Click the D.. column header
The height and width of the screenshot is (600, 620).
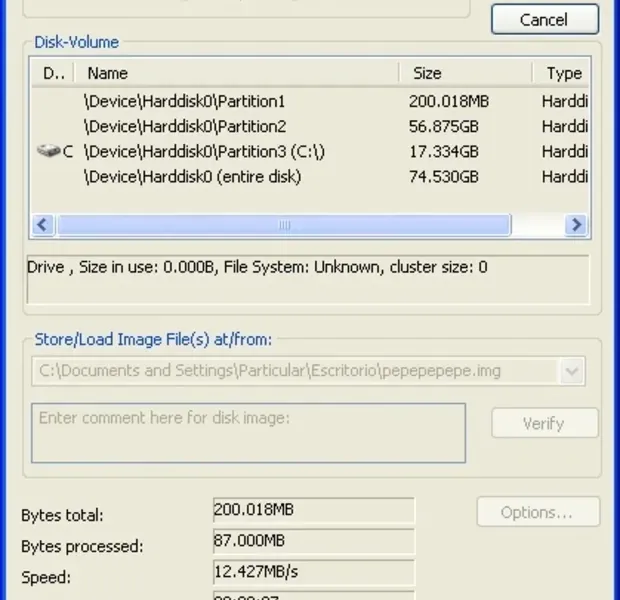coord(53,73)
